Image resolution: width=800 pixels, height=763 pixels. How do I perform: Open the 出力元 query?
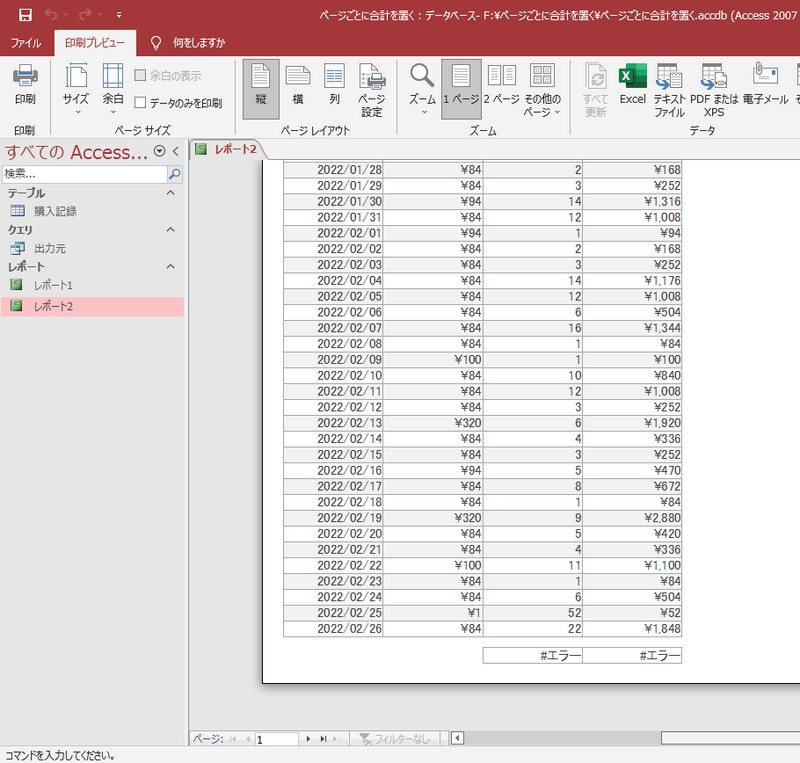(x=50, y=249)
